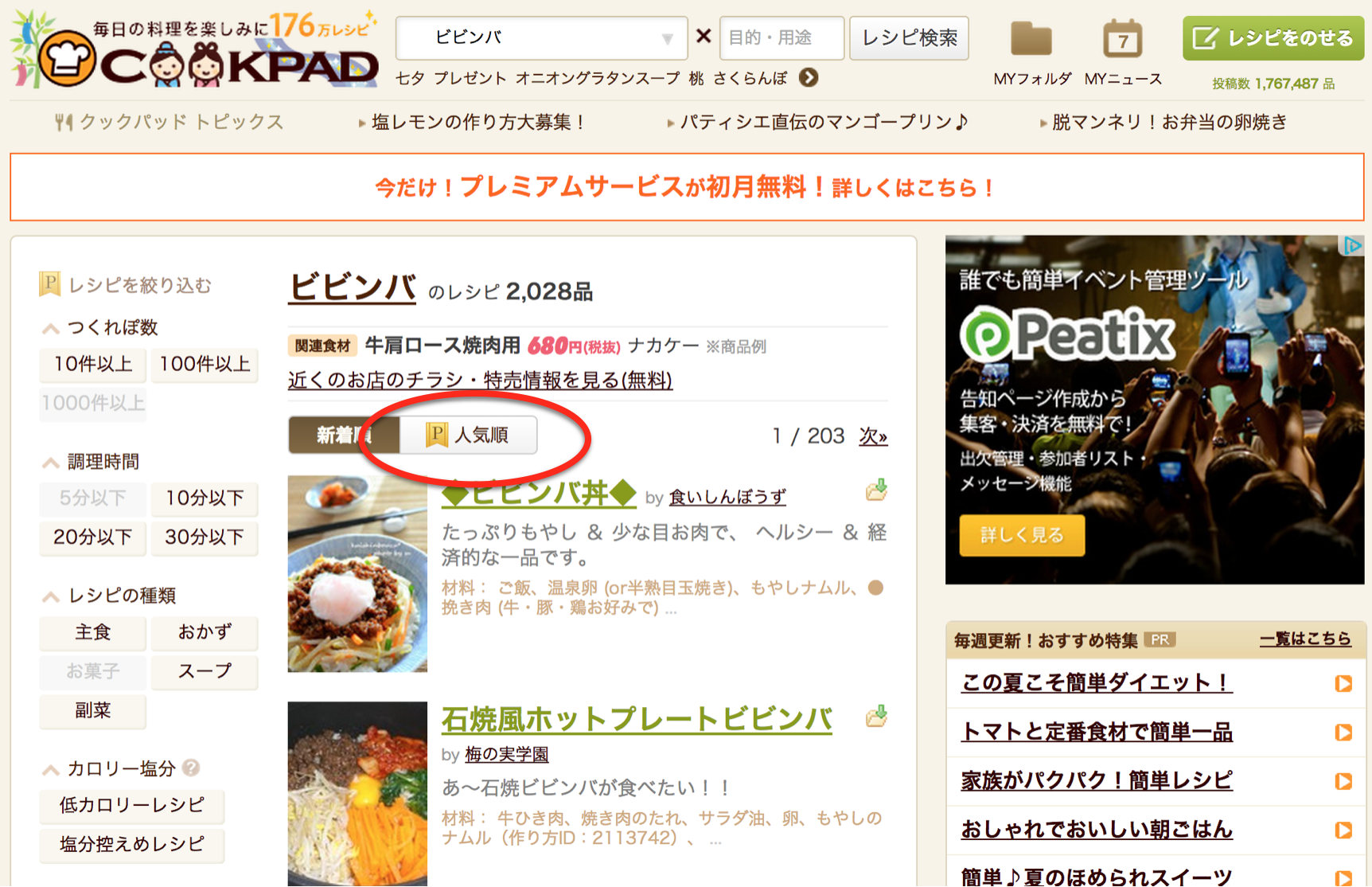Go to the next page via the 次» link
1372x887 pixels.
[873, 436]
